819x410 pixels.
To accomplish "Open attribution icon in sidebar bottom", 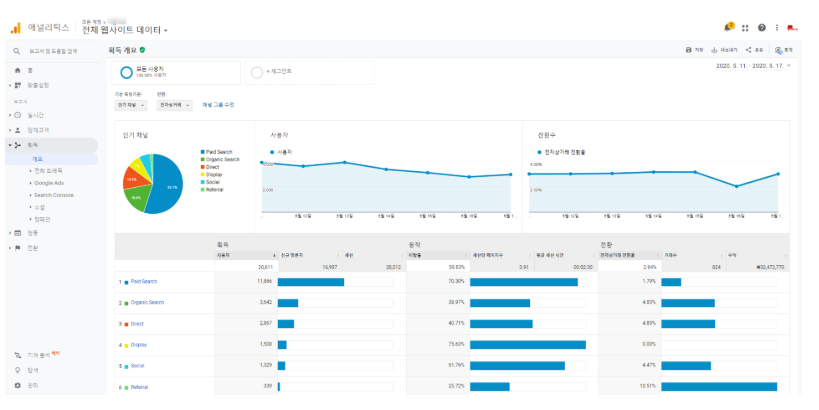I will pyautogui.click(x=18, y=355).
